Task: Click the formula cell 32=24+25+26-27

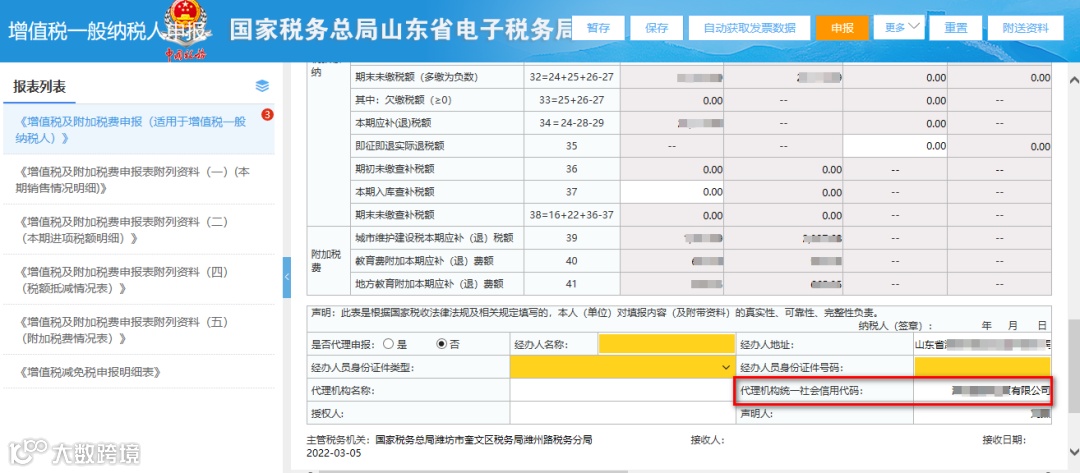Action: 571,77
